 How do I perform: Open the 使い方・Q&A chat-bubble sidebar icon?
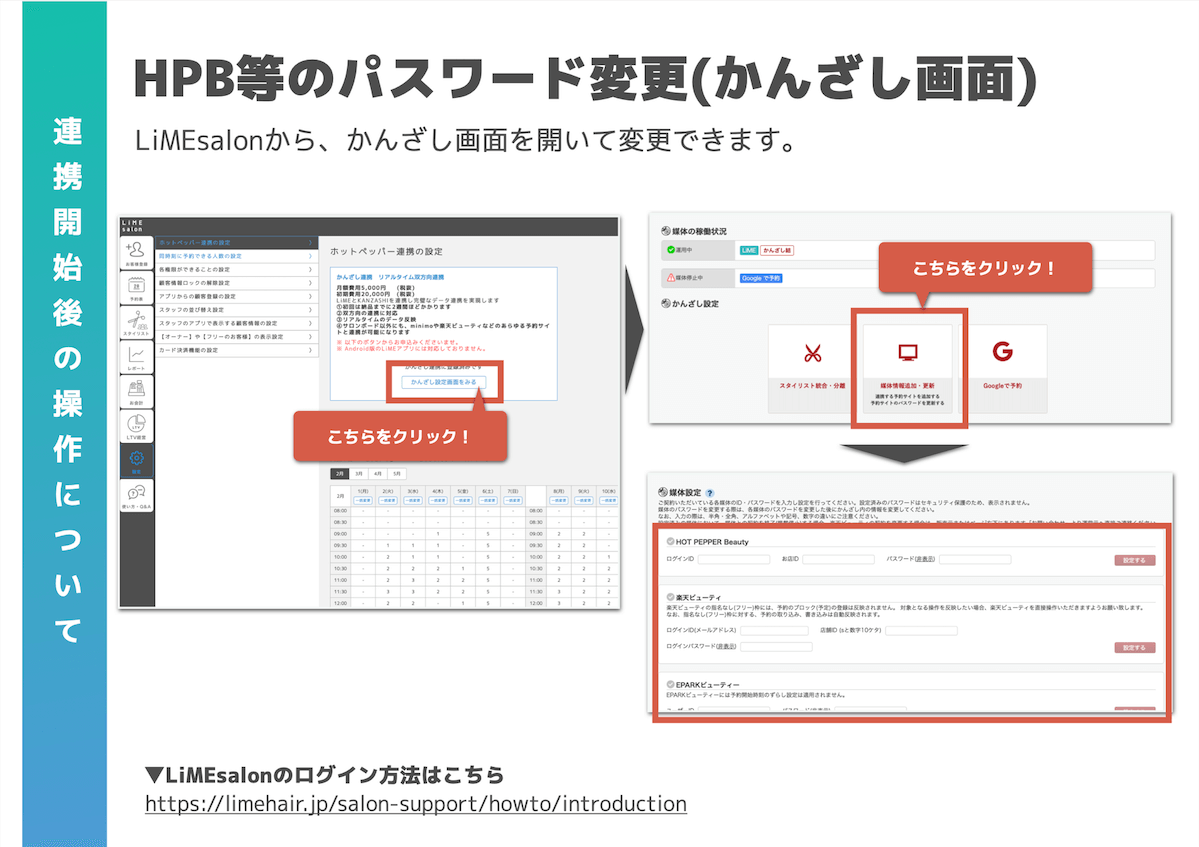(x=136, y=495)
